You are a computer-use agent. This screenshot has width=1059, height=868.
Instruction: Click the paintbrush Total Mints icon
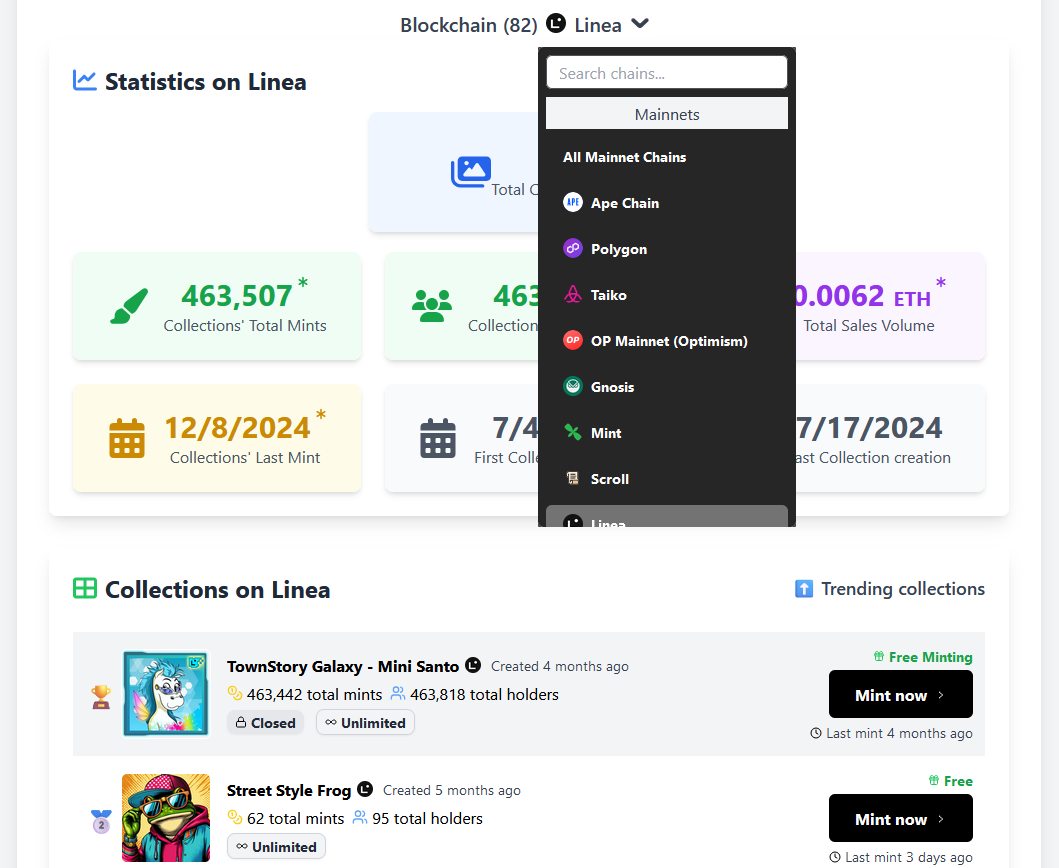(129, 306)
